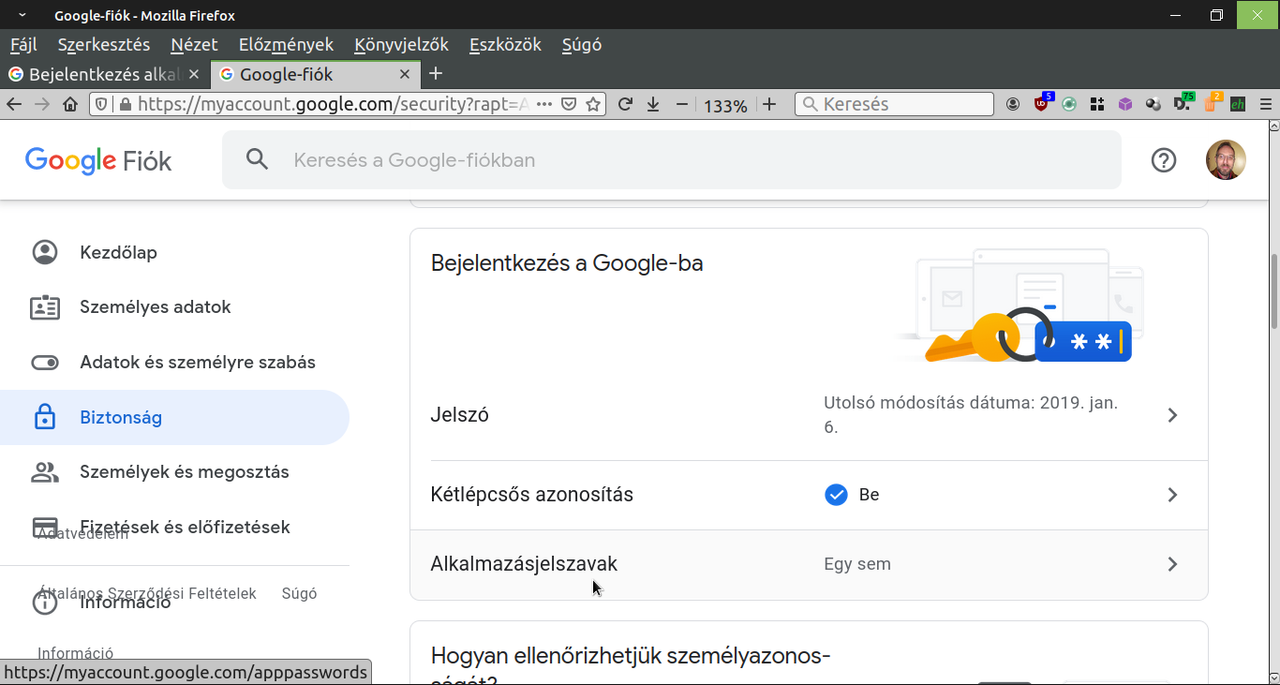Open Alkalmazásjelszavak row chevron
Viewport: 1280px width, 685px height.
[1173, 564]
